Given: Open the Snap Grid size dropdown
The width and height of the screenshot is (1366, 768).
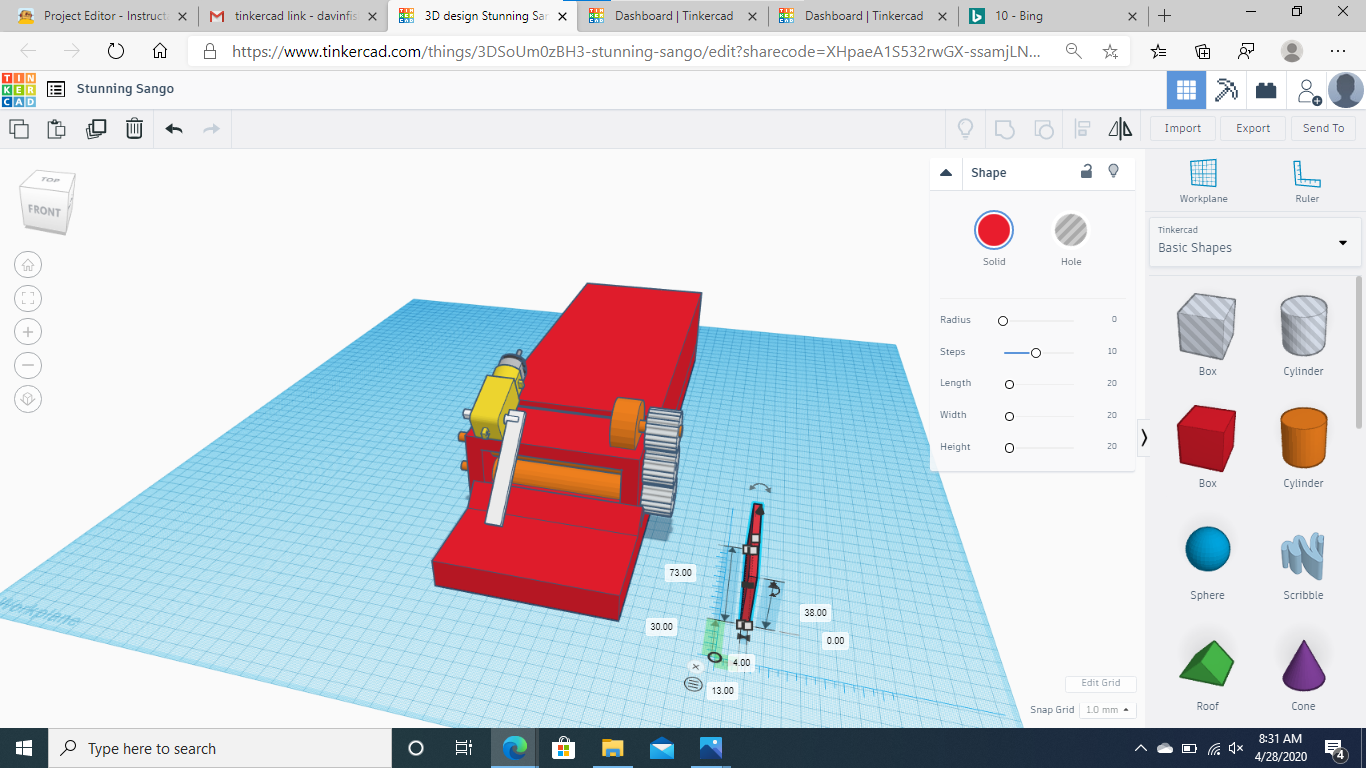Looking at the screenshot, I should (x=1107, y=710).
